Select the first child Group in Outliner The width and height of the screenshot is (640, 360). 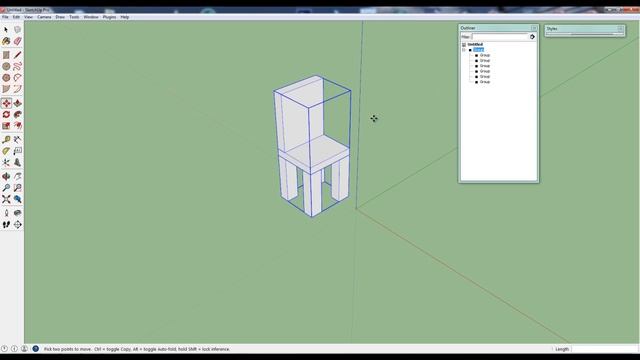[484, 55]
